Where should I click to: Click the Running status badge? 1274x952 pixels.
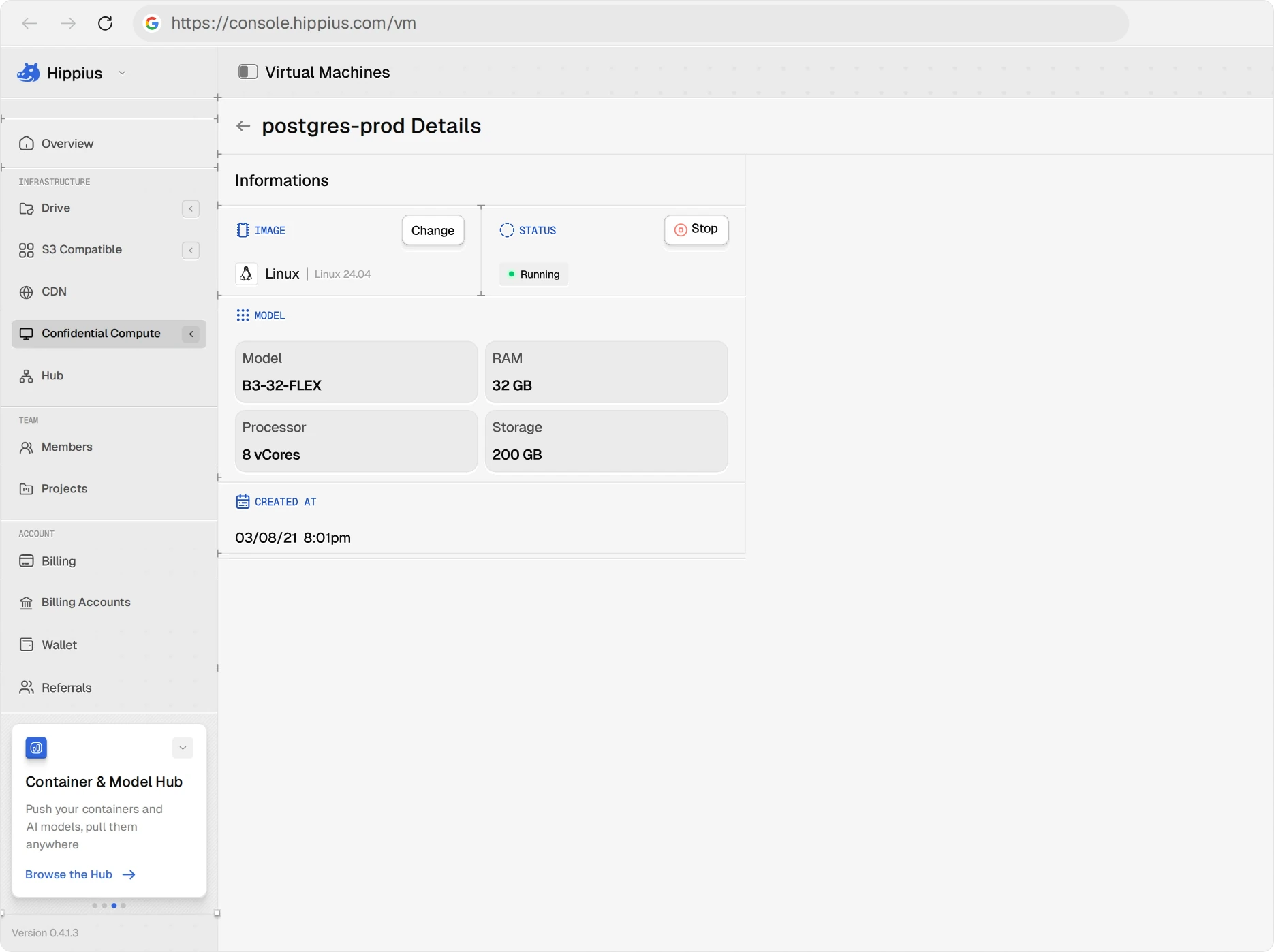click(x=534, y=274)
